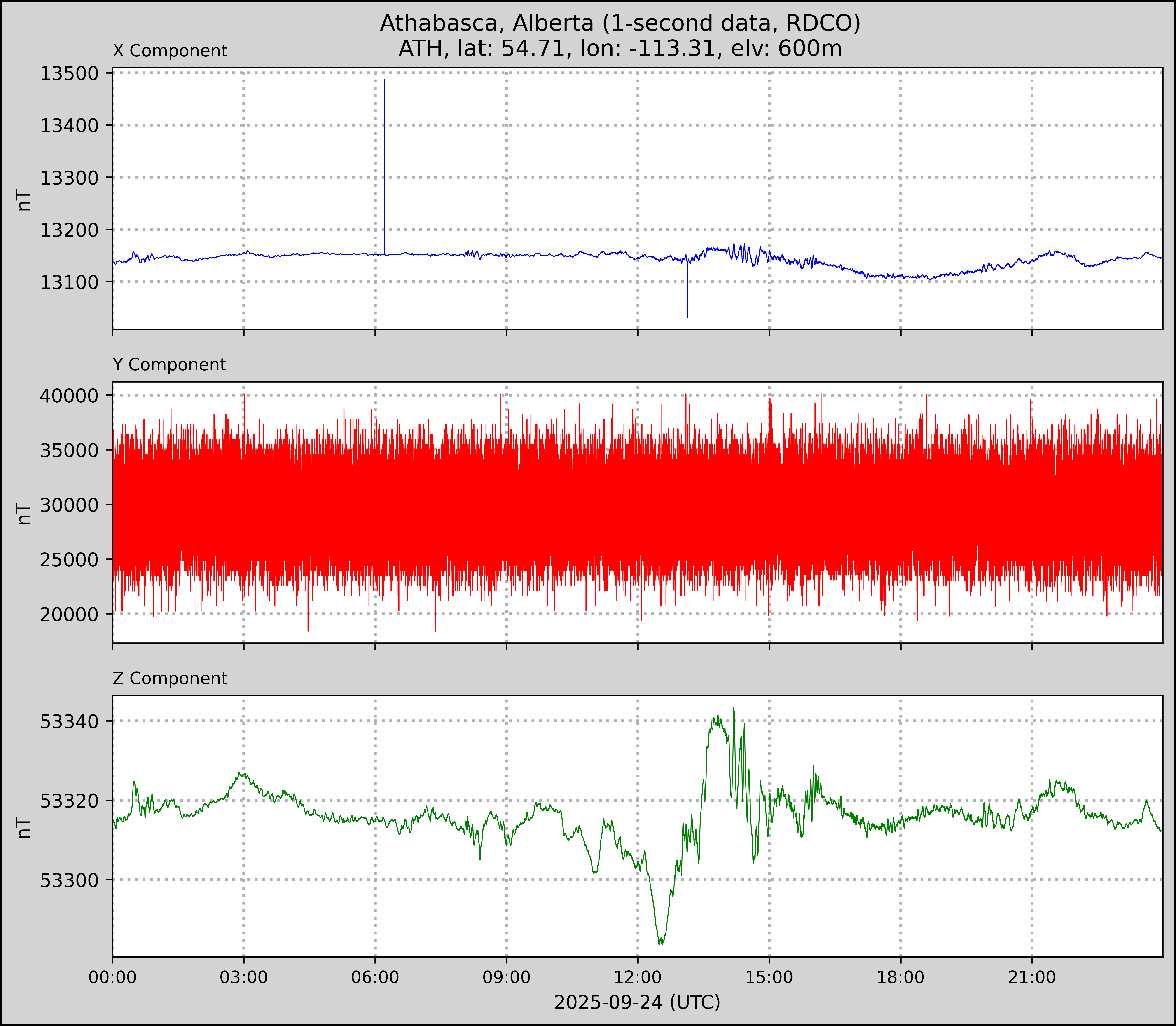The width and height of the screenshot is (1176, 1026).
Task: Click the 13100 tick label on X plot
Action: (69, 282)
